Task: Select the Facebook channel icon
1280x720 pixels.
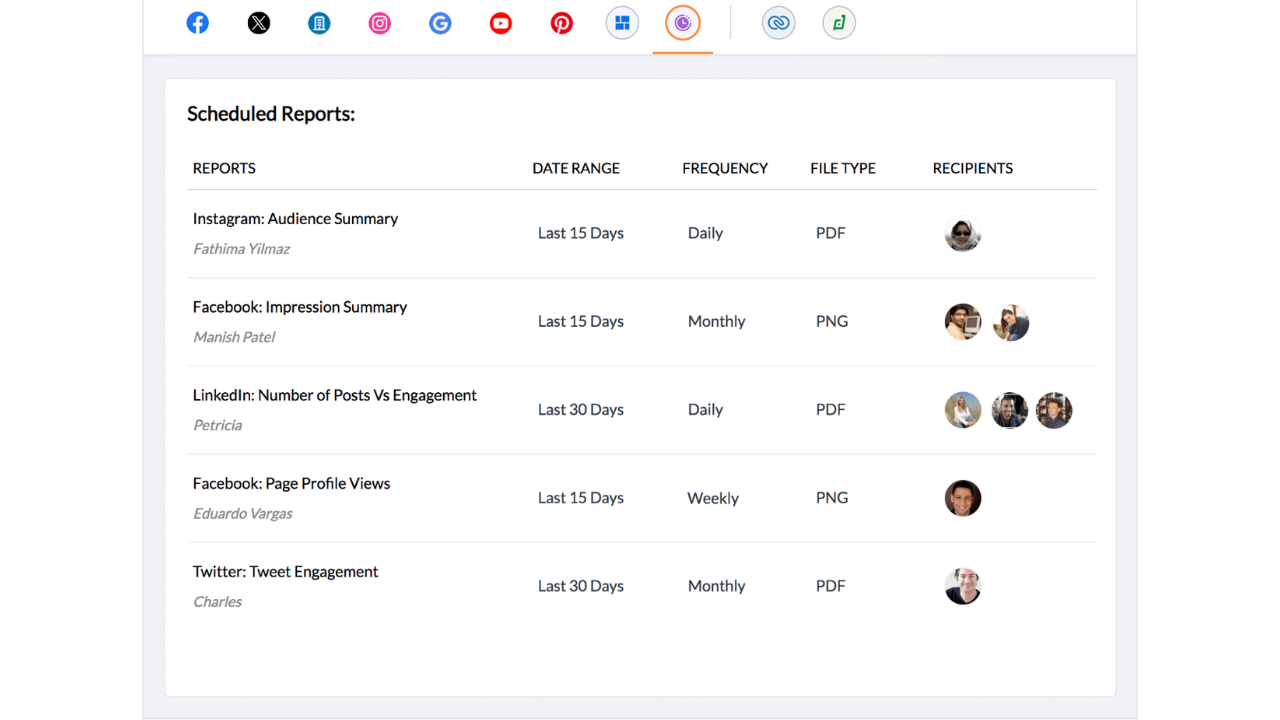Action: tap(197, 22)
